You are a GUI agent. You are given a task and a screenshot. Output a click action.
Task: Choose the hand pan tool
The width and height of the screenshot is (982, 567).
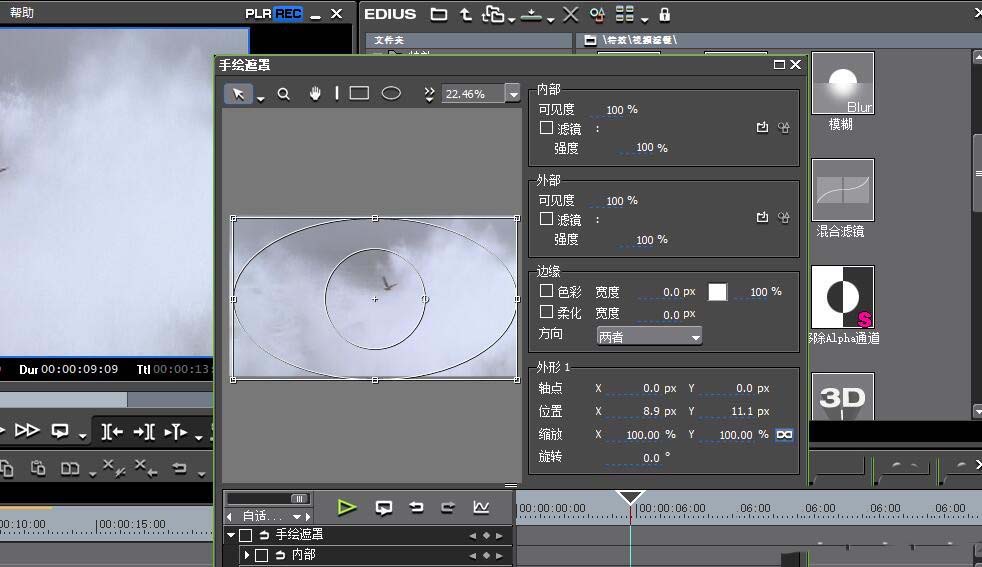pyautogui.click(x=315, y=94)
